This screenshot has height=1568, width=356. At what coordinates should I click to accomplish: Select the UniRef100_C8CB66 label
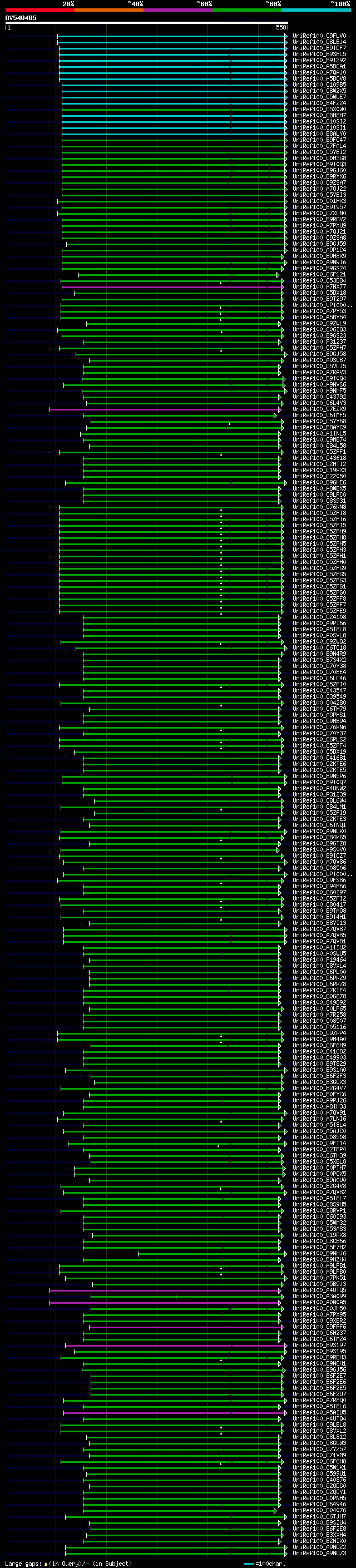[x=319, y=1241]
